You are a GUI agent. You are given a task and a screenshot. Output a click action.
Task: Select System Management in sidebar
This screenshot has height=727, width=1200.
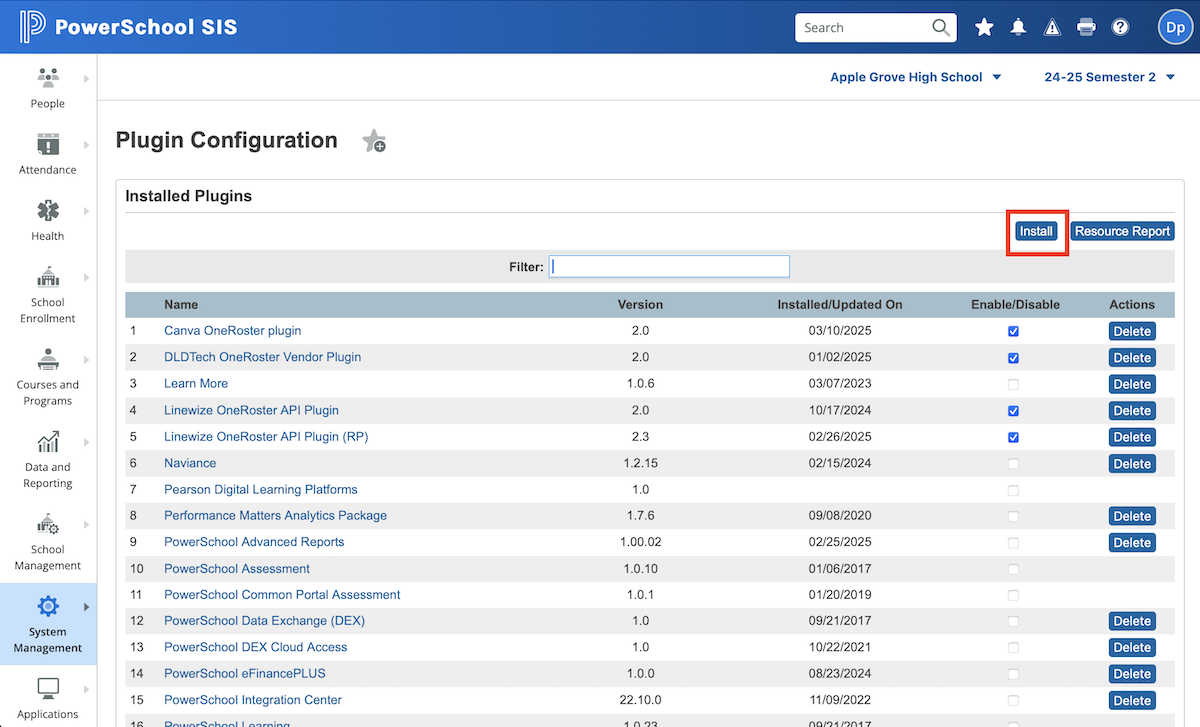coord(48,623)
